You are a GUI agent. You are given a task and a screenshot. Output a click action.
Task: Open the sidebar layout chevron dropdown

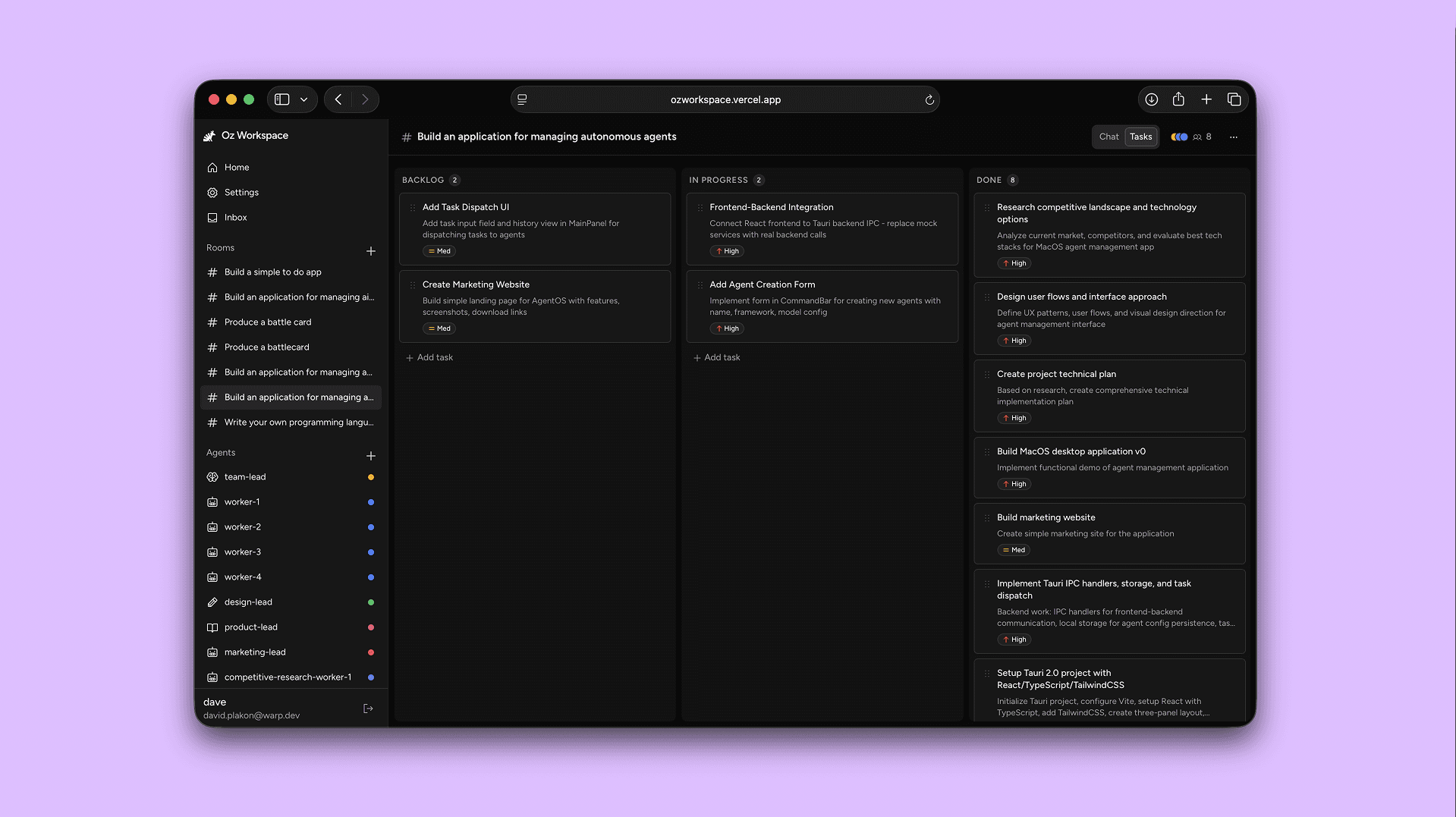point(304,99)
